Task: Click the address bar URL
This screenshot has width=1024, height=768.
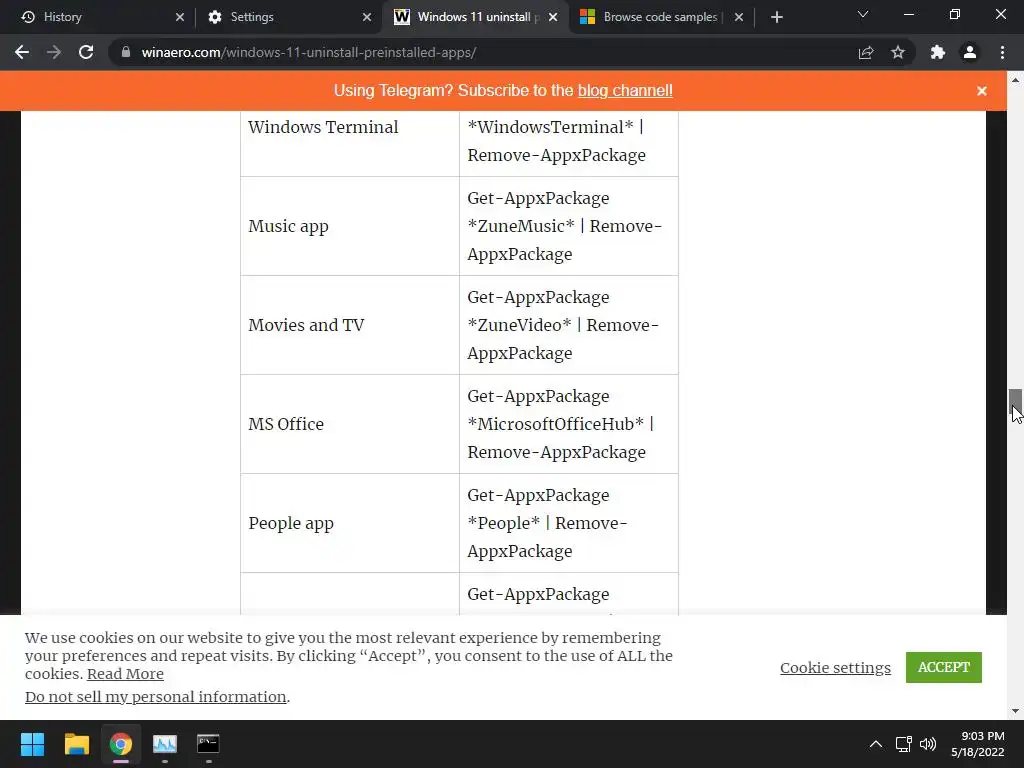Action: [309, 52]
